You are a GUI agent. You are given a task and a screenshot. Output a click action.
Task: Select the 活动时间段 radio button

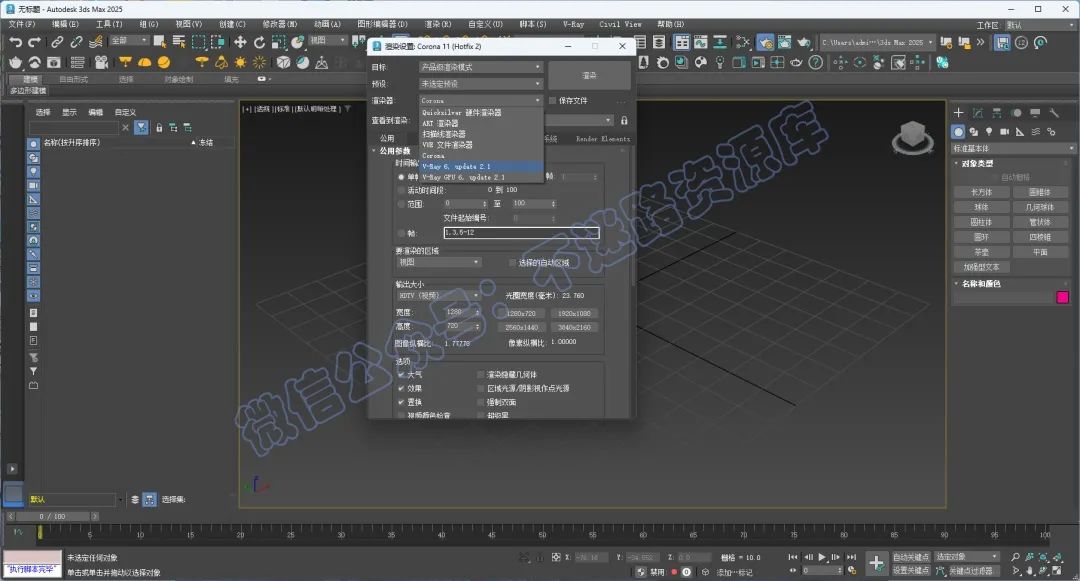pyautogui.click(x=401, y=190)
